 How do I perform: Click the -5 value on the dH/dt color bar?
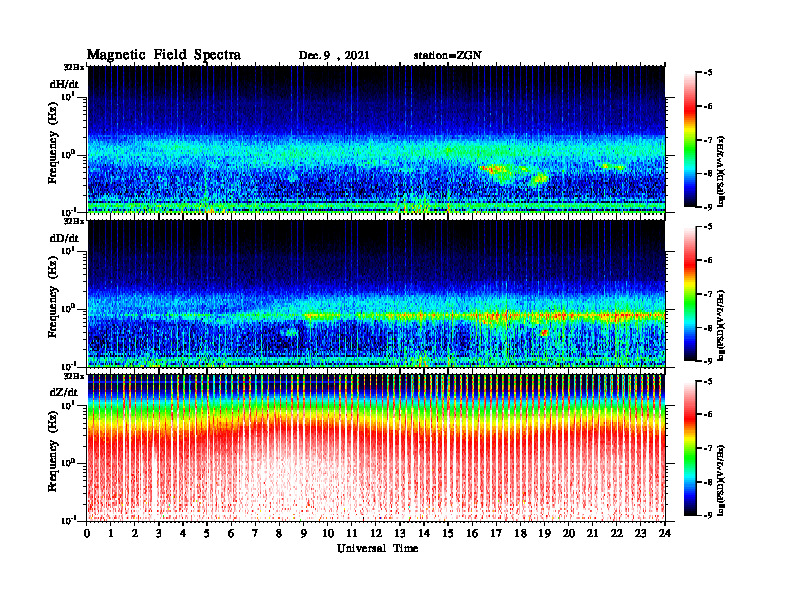[708, 73]
